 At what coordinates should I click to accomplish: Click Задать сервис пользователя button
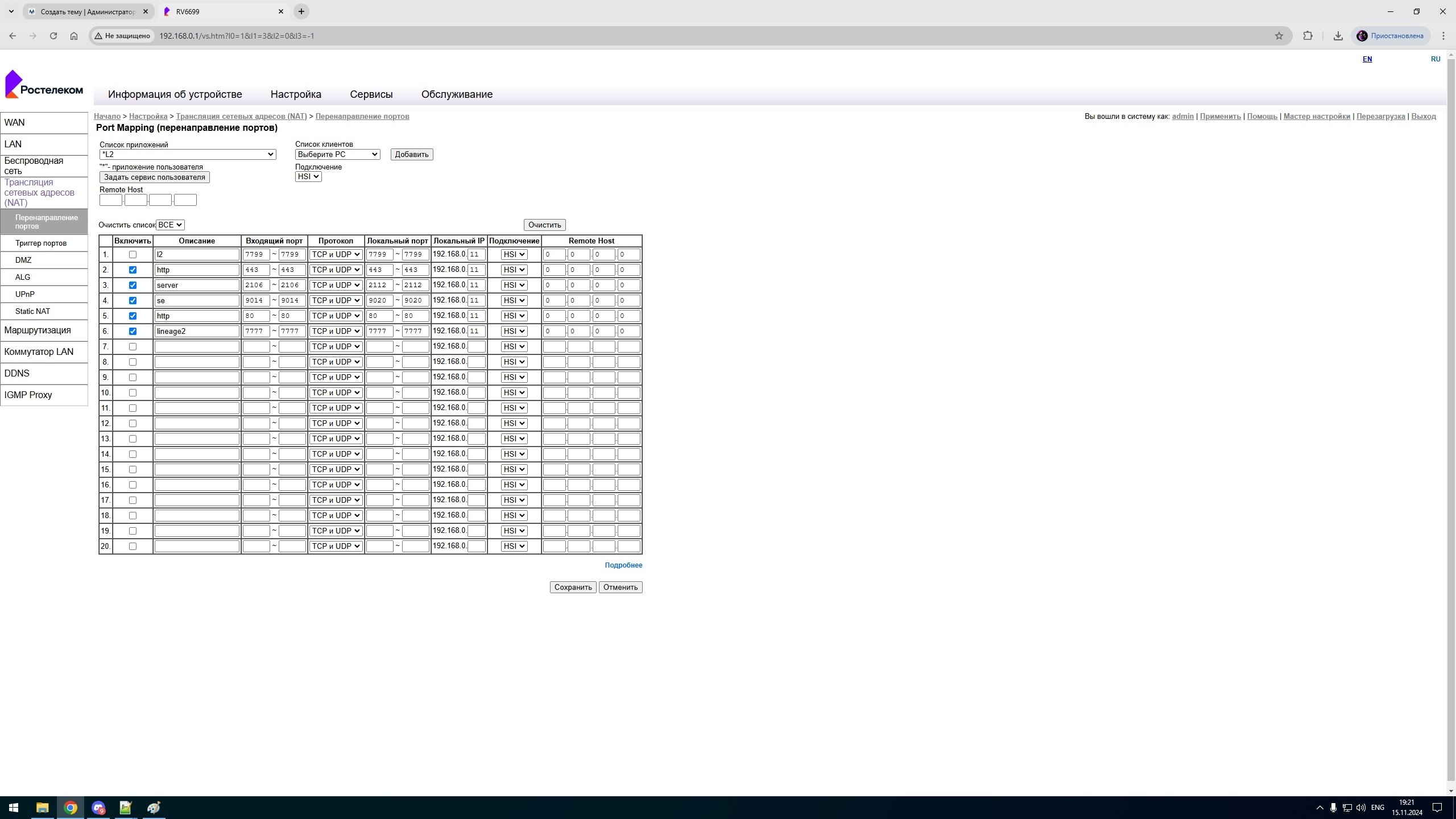point(154,177)
